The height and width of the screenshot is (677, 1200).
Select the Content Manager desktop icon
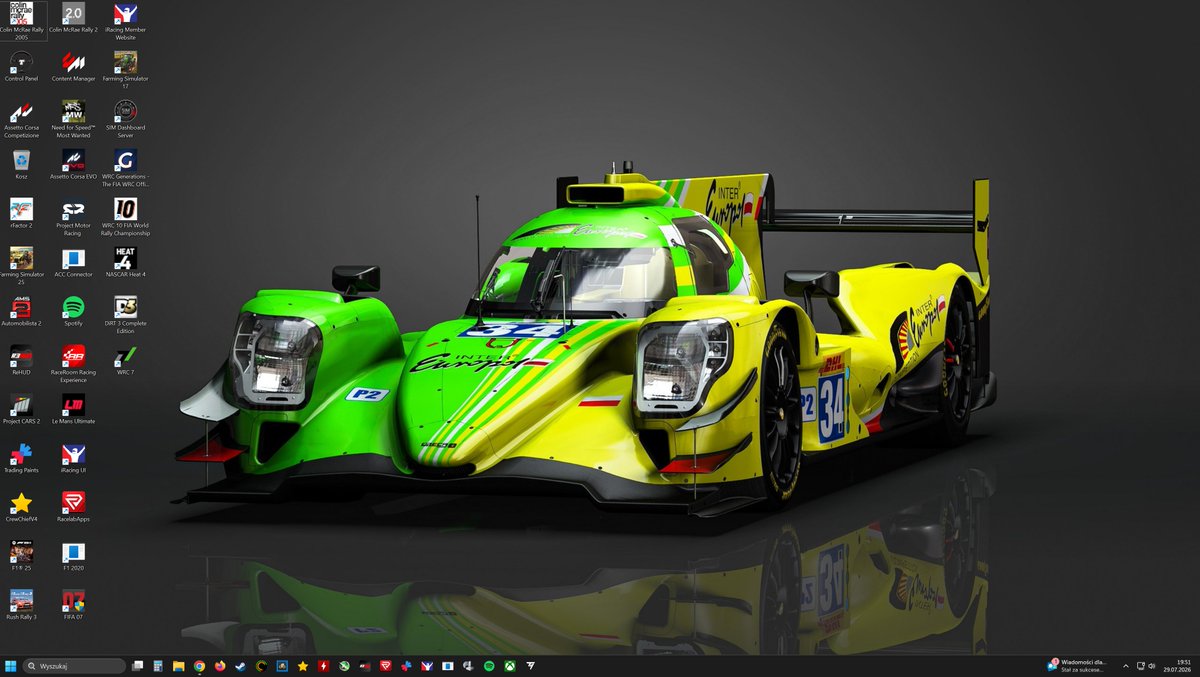[x=73, y=67]
